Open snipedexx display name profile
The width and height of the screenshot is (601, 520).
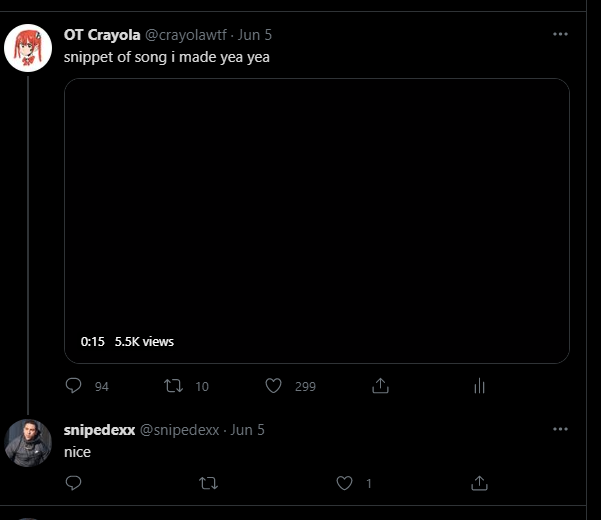(x=99, y=430)
